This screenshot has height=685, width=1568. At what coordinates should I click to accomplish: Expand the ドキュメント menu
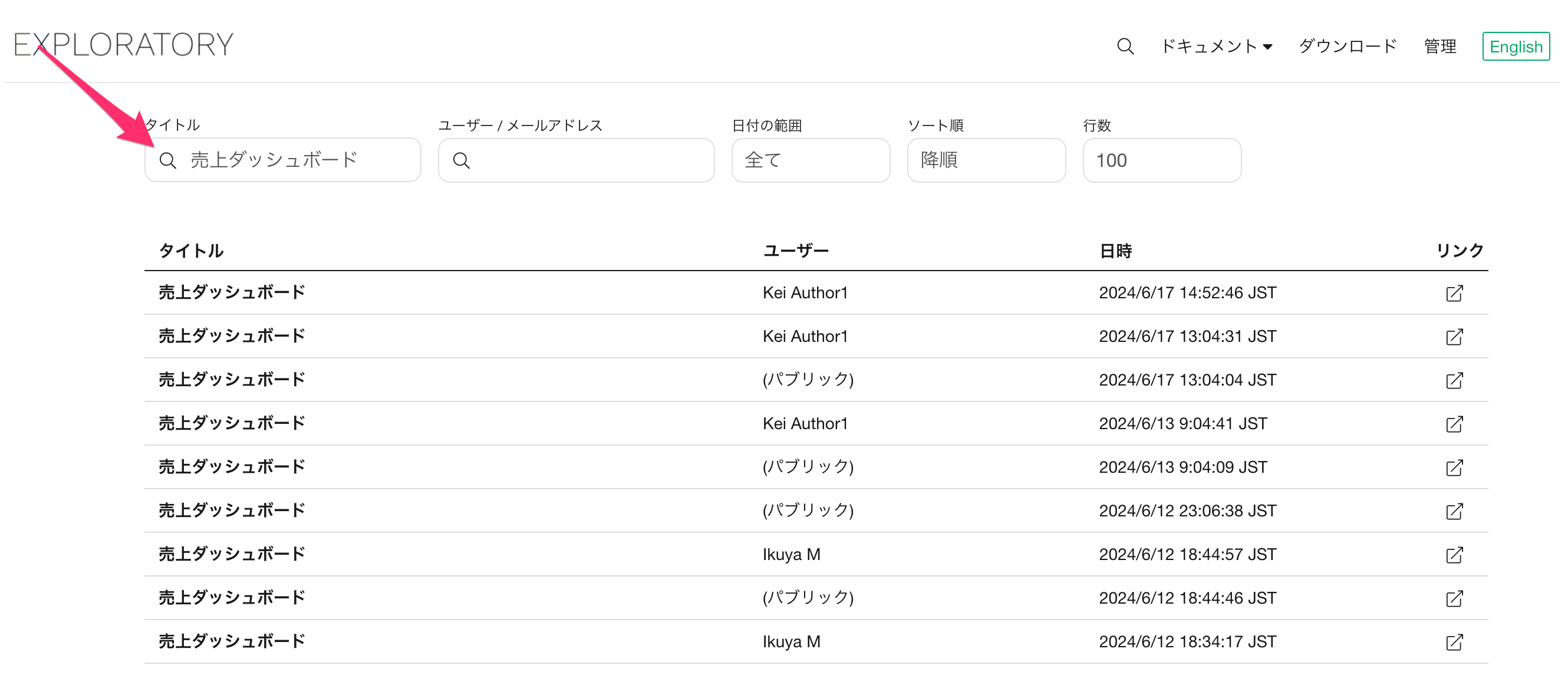pos(1216,46)
